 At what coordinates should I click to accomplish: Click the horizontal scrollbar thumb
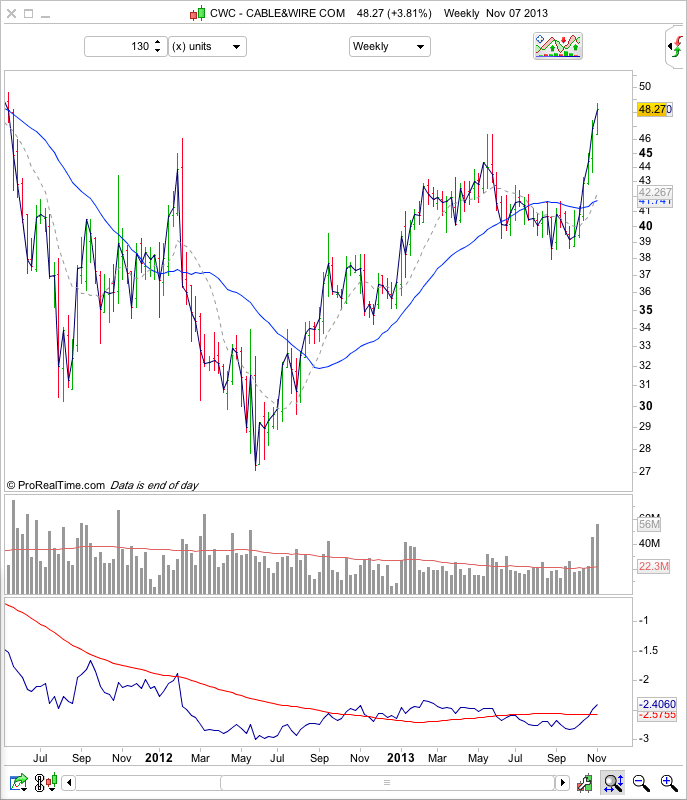pos(387,782)
